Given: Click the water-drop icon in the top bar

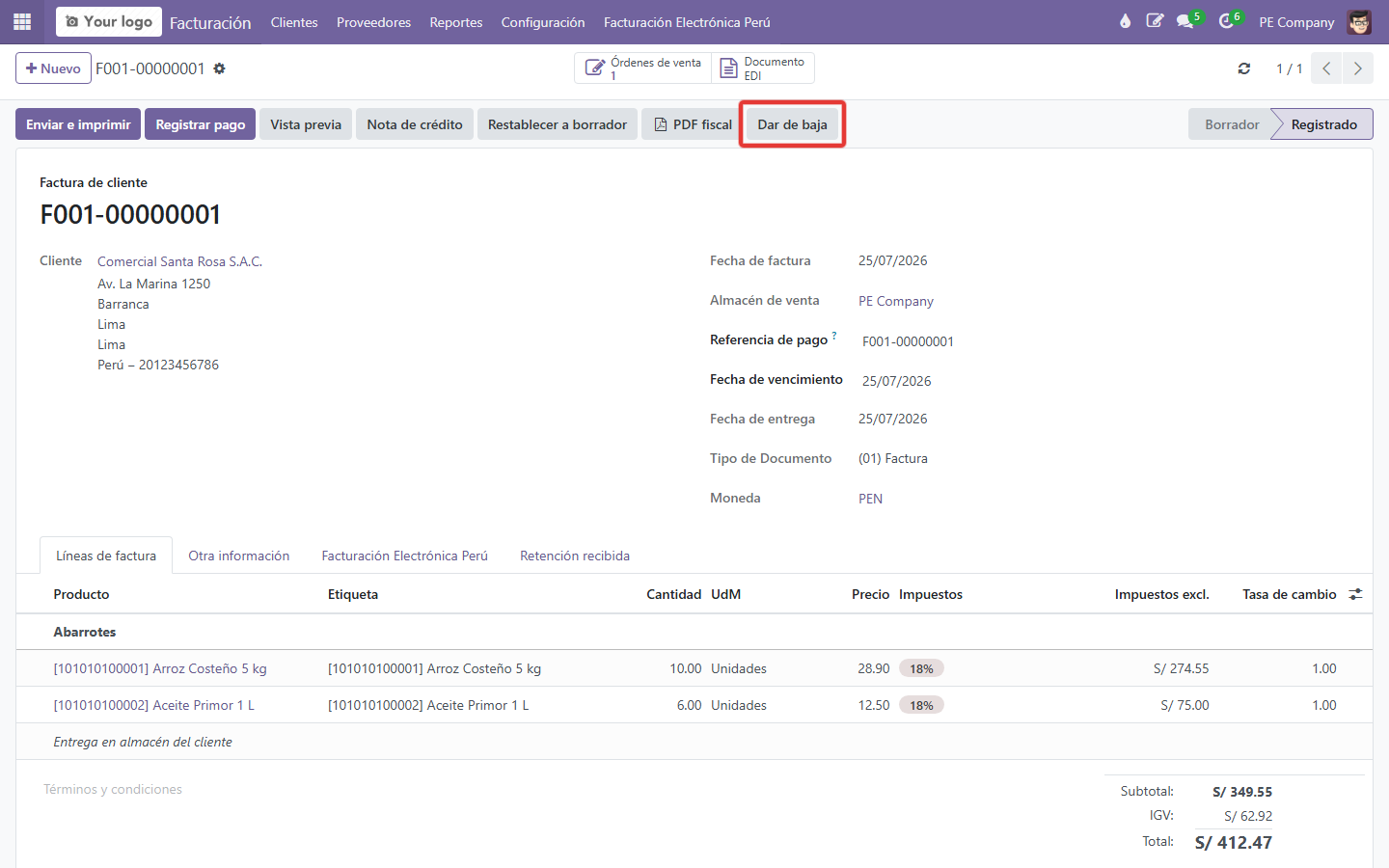Looking at the screenshot, I should point(1125,21).
